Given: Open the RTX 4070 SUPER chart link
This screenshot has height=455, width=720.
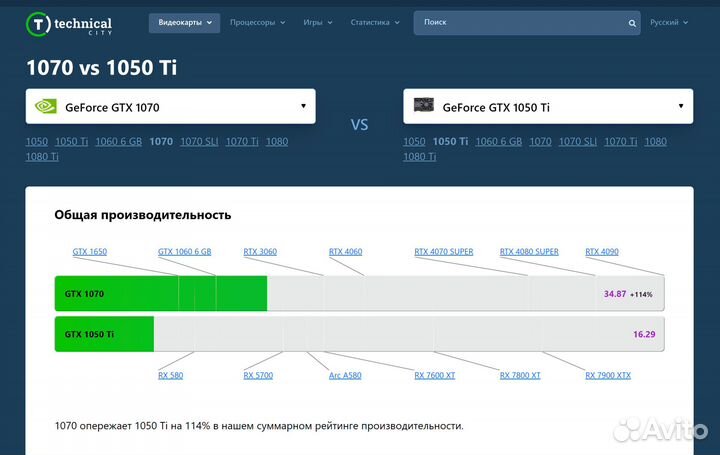Looking at the screenshot, I should click(x=444, y=252).
